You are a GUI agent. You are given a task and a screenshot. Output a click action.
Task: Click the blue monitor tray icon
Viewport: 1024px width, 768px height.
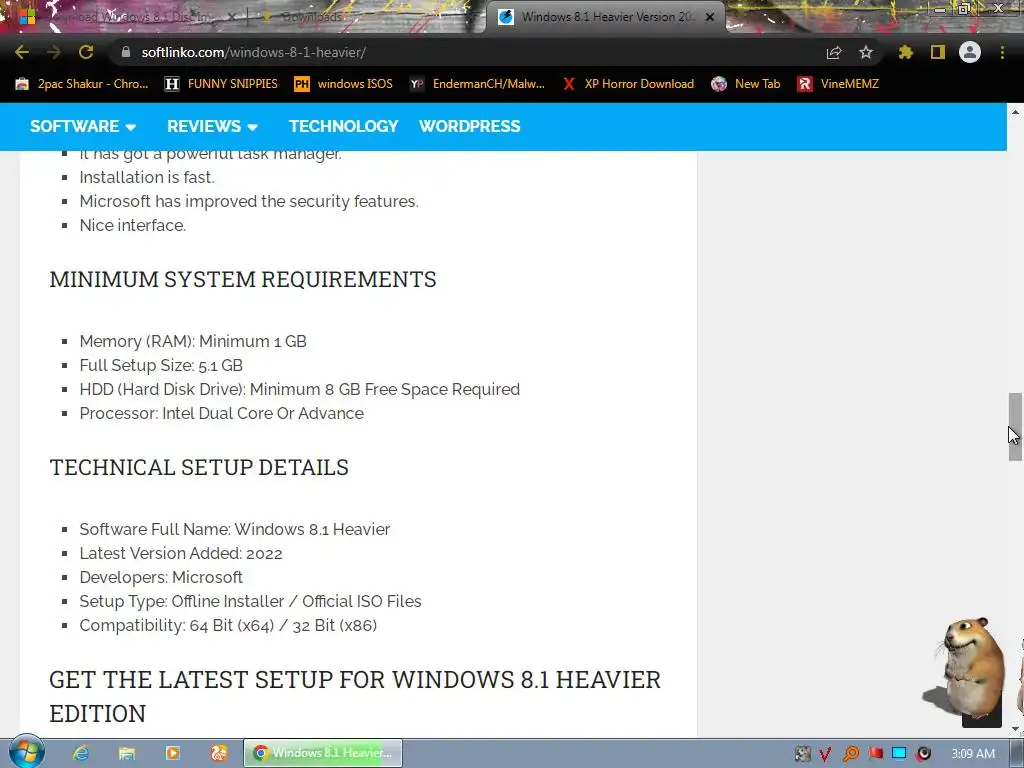[x=899, y=754]
